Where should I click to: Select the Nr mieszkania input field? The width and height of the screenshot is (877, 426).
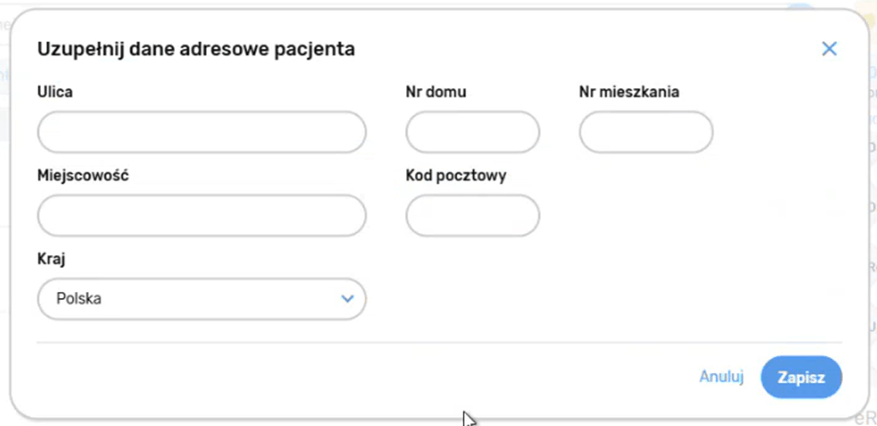[x=645, y=132]
